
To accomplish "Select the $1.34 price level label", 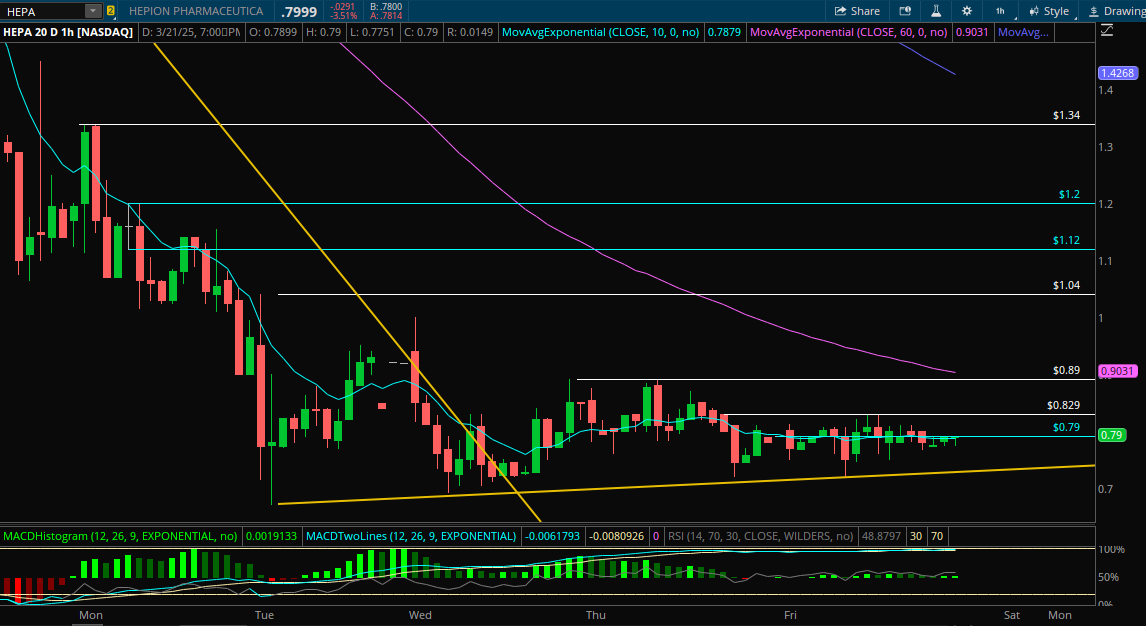I will pos(1066,115).
